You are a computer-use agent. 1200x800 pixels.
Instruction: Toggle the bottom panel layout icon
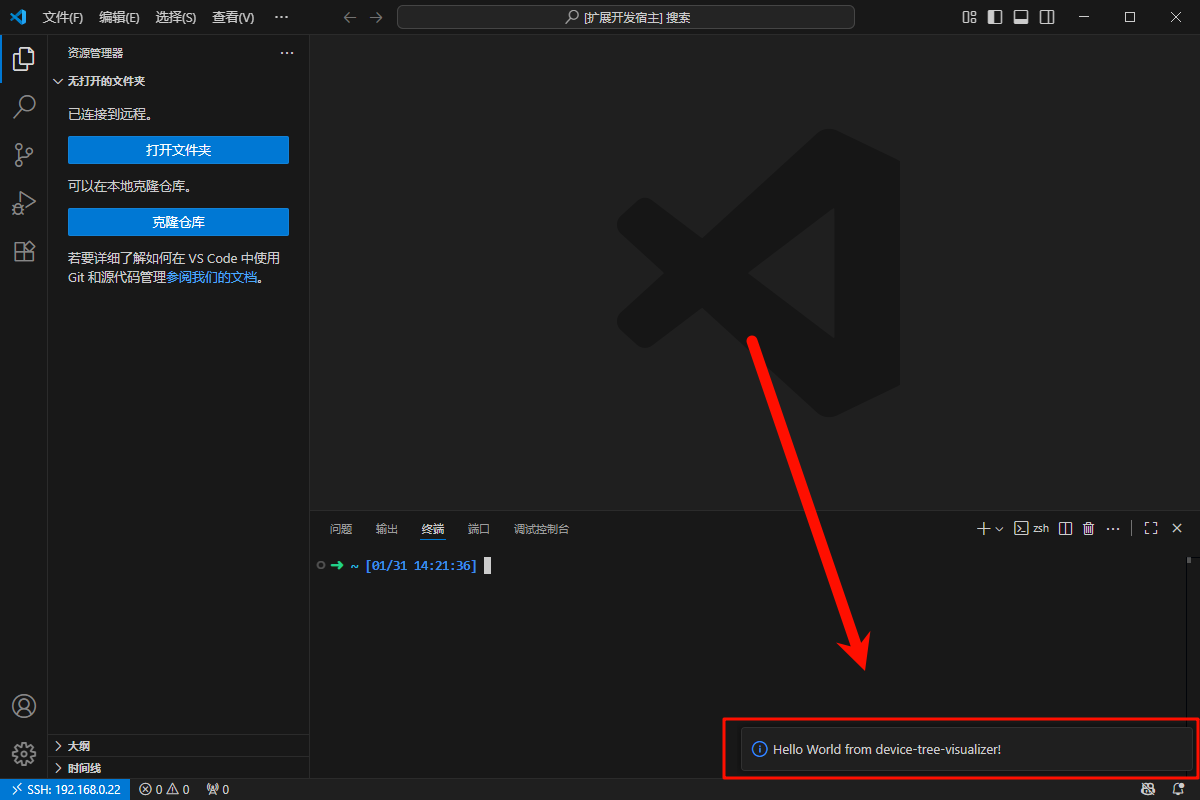[x=1021, y=17]
